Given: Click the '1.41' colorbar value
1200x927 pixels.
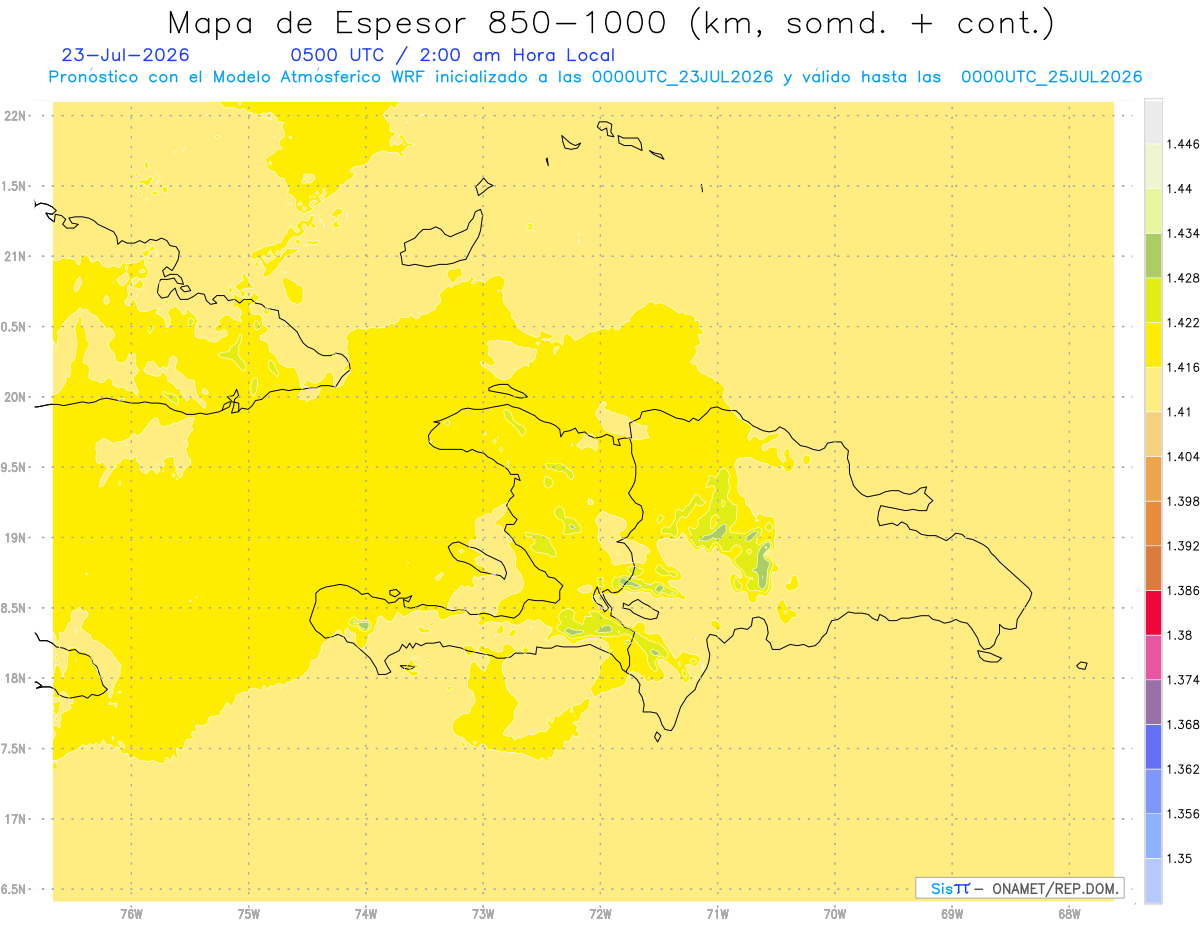Looking at the screenshot, I should tap(1178, 412).
